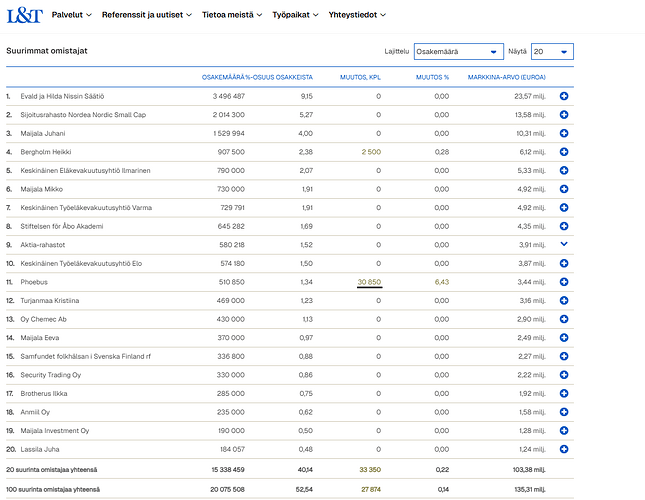Click plus icon on Maijala Mikko row

(564, 189)
